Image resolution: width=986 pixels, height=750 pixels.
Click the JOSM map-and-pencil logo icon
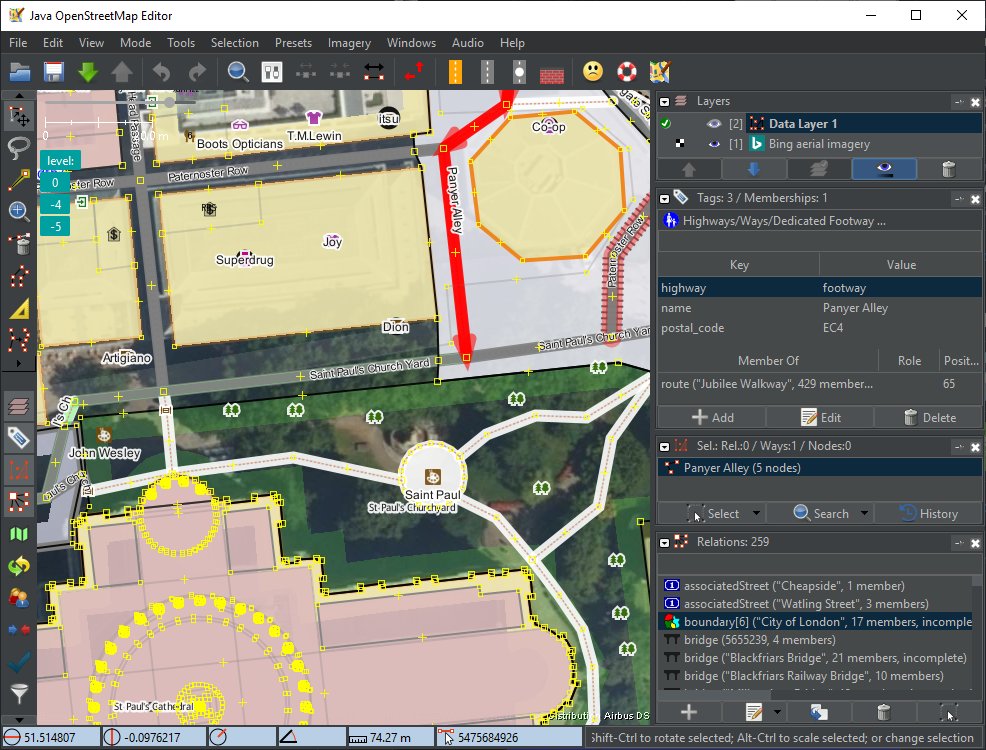coord(660,72)
